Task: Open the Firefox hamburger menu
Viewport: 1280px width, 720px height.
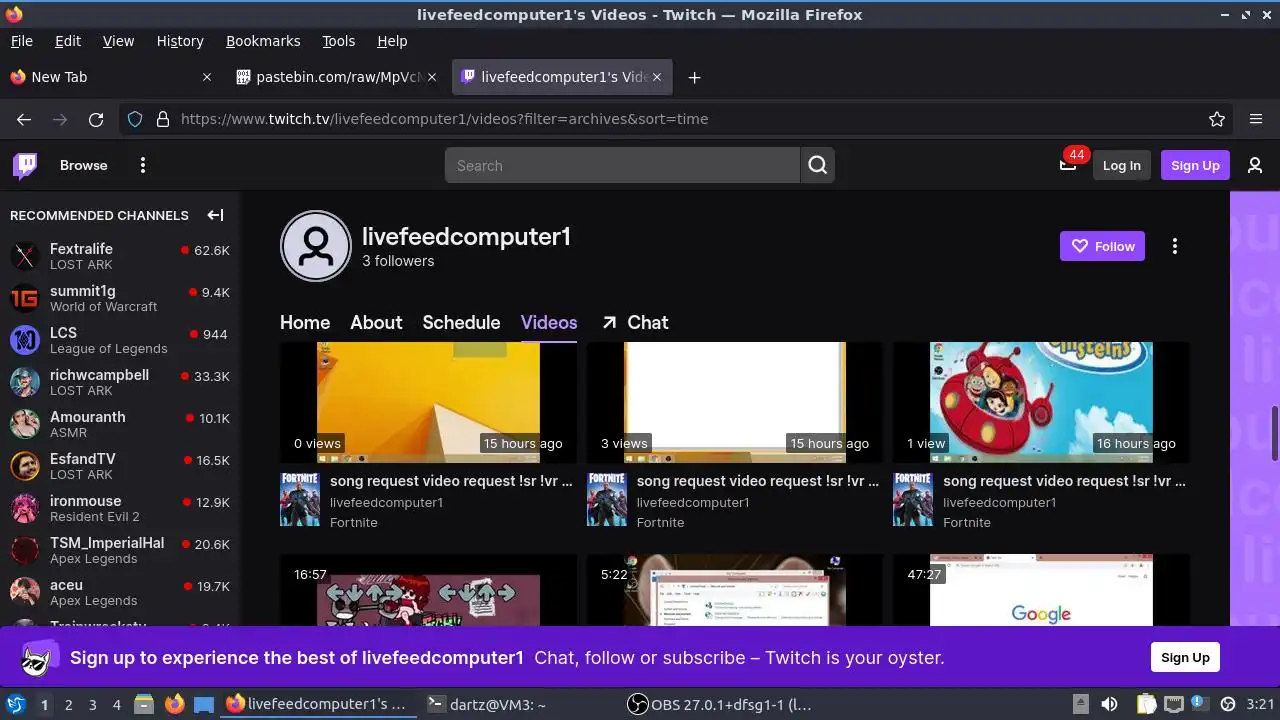Action: coord(1256,119)
